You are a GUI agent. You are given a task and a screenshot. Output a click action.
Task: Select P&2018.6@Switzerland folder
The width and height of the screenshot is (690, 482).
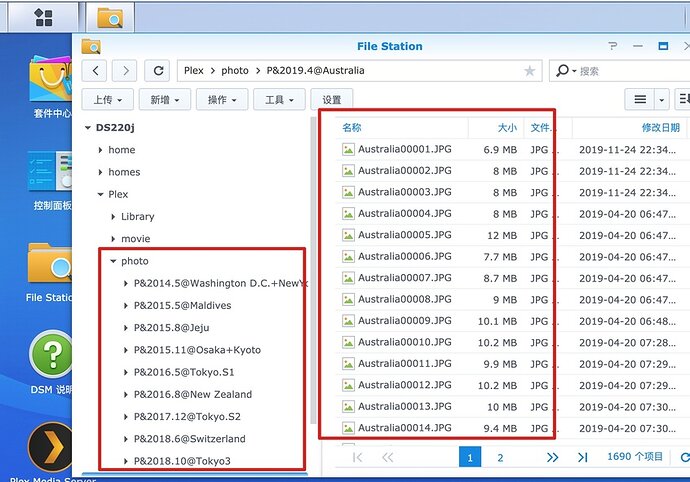coord(190,439)
